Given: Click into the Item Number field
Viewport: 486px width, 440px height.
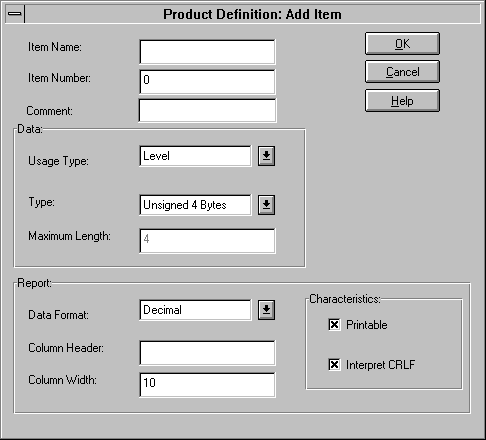Looking at the screenshot, I should pos(207,82).
